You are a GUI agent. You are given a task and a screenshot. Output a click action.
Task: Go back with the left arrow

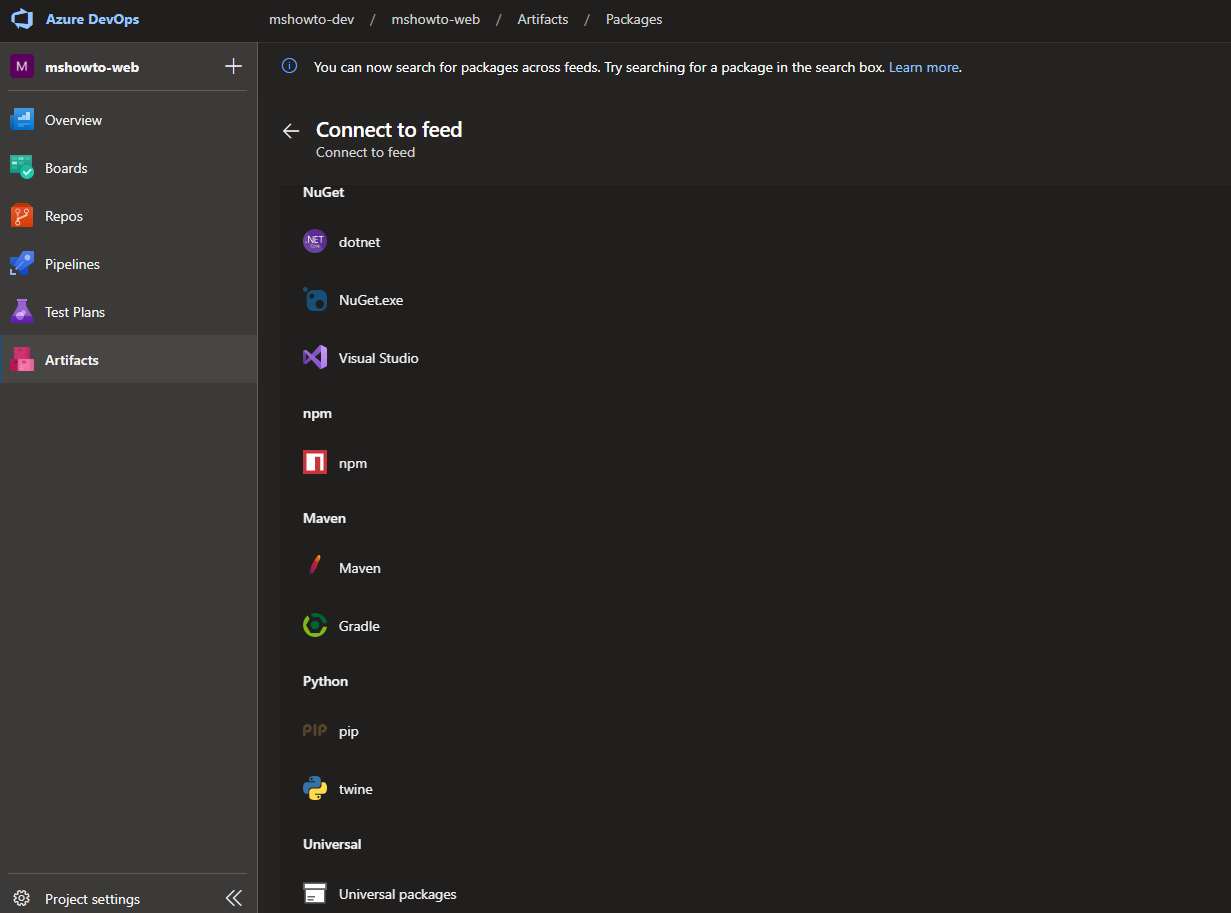pyautogui.click(x=291, y=131)
